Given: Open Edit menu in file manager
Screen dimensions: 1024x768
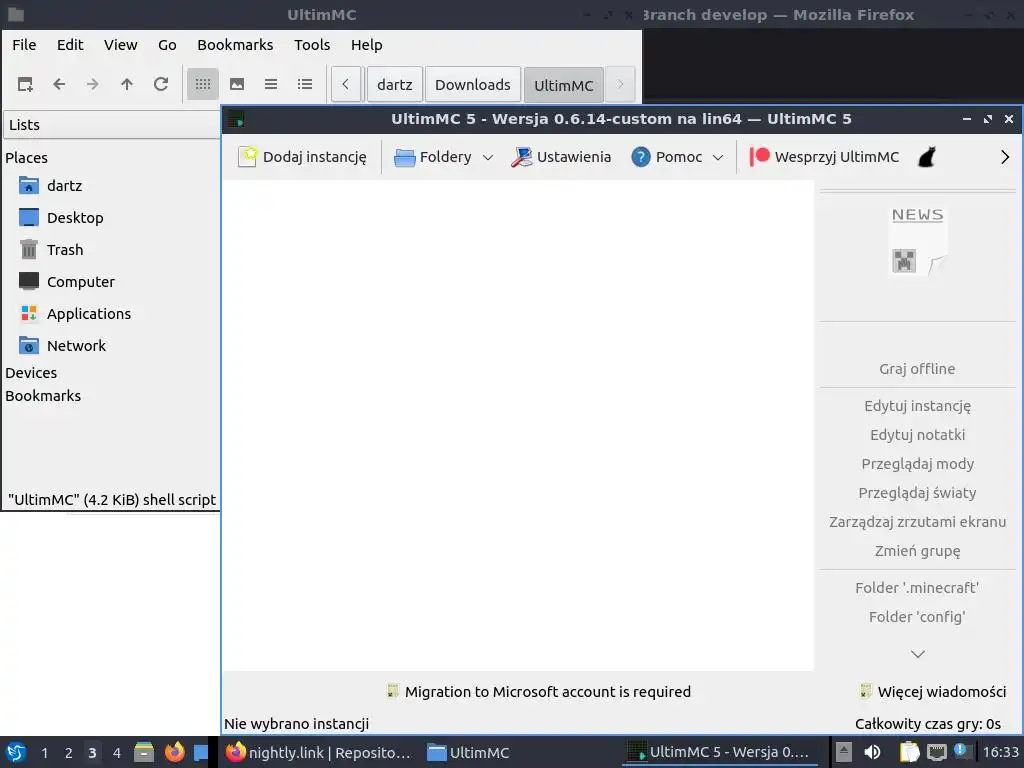Looking at the screenshot, I should [x=70, y=45].
